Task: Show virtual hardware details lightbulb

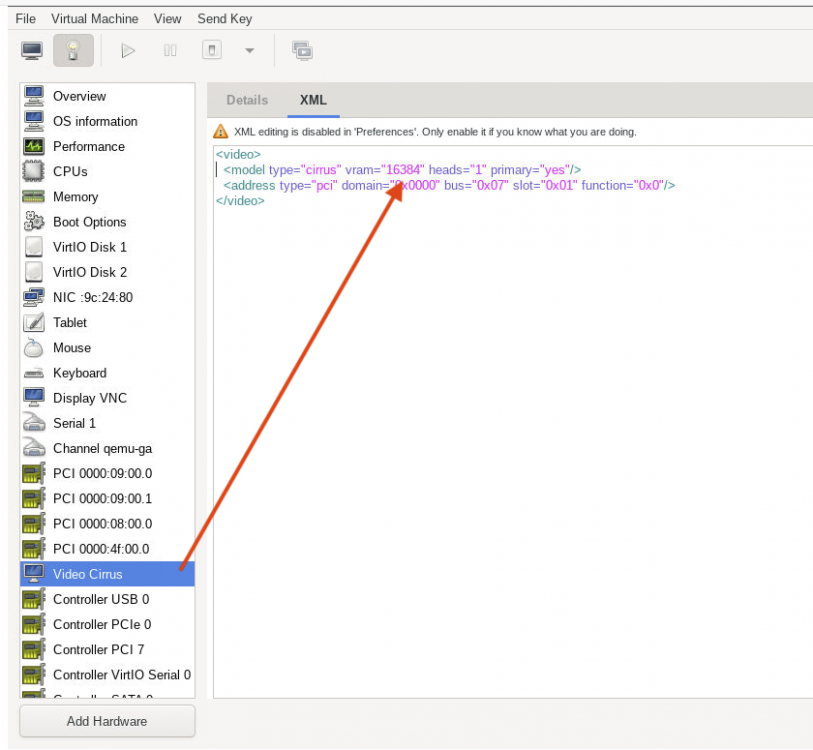Action: click(x=73, y=50)
